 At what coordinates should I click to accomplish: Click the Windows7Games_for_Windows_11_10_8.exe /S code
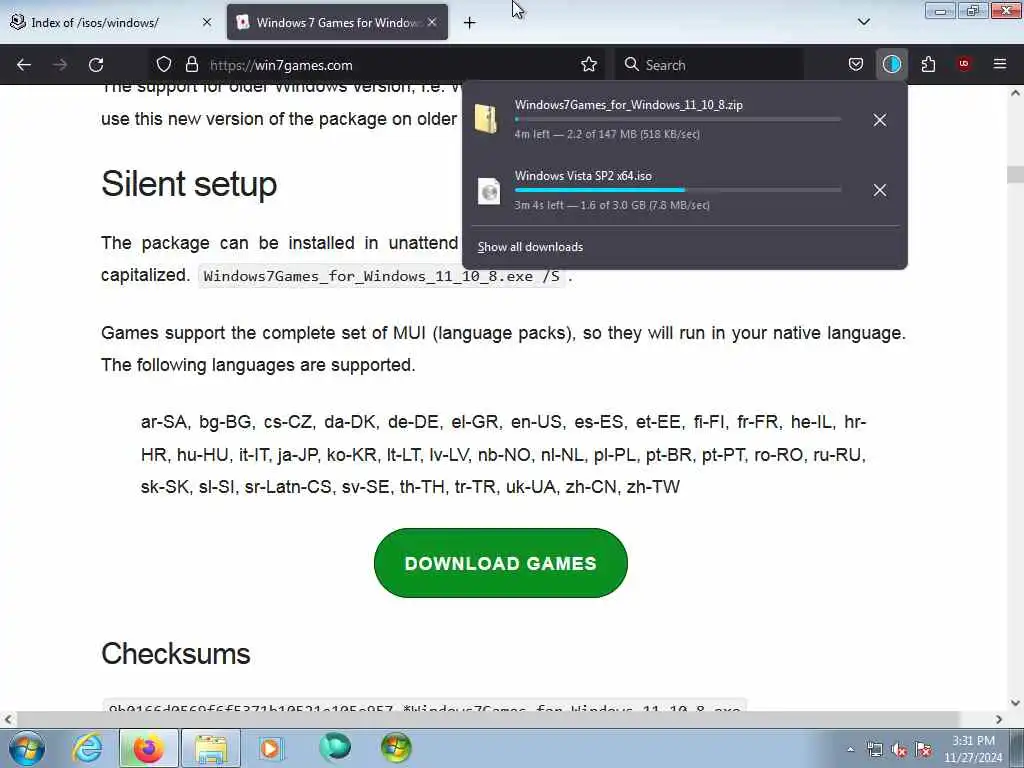pos(381,276)
